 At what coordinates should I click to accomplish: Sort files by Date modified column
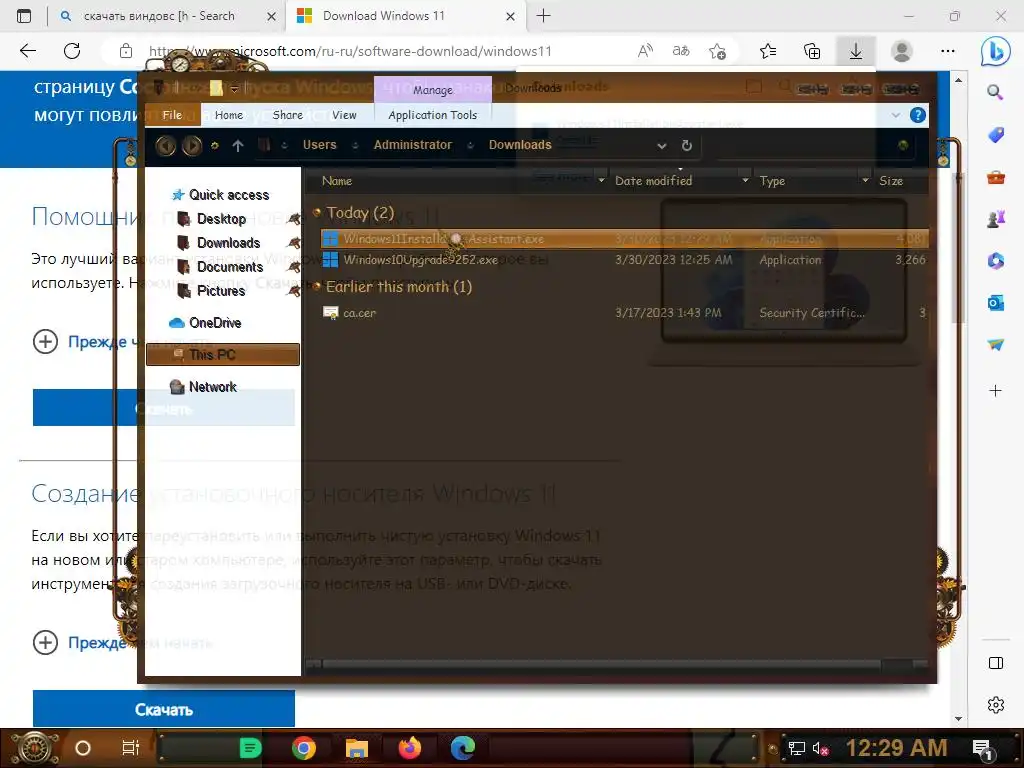[x=653, y=181]
